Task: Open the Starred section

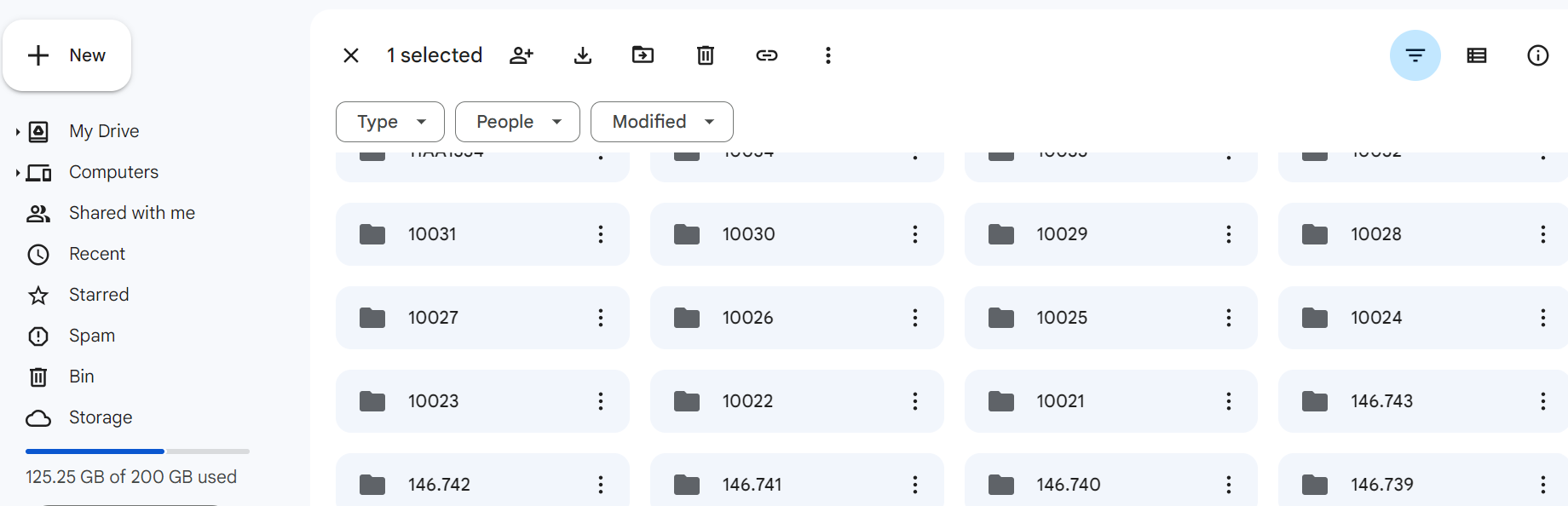Action: coord(99,295)
